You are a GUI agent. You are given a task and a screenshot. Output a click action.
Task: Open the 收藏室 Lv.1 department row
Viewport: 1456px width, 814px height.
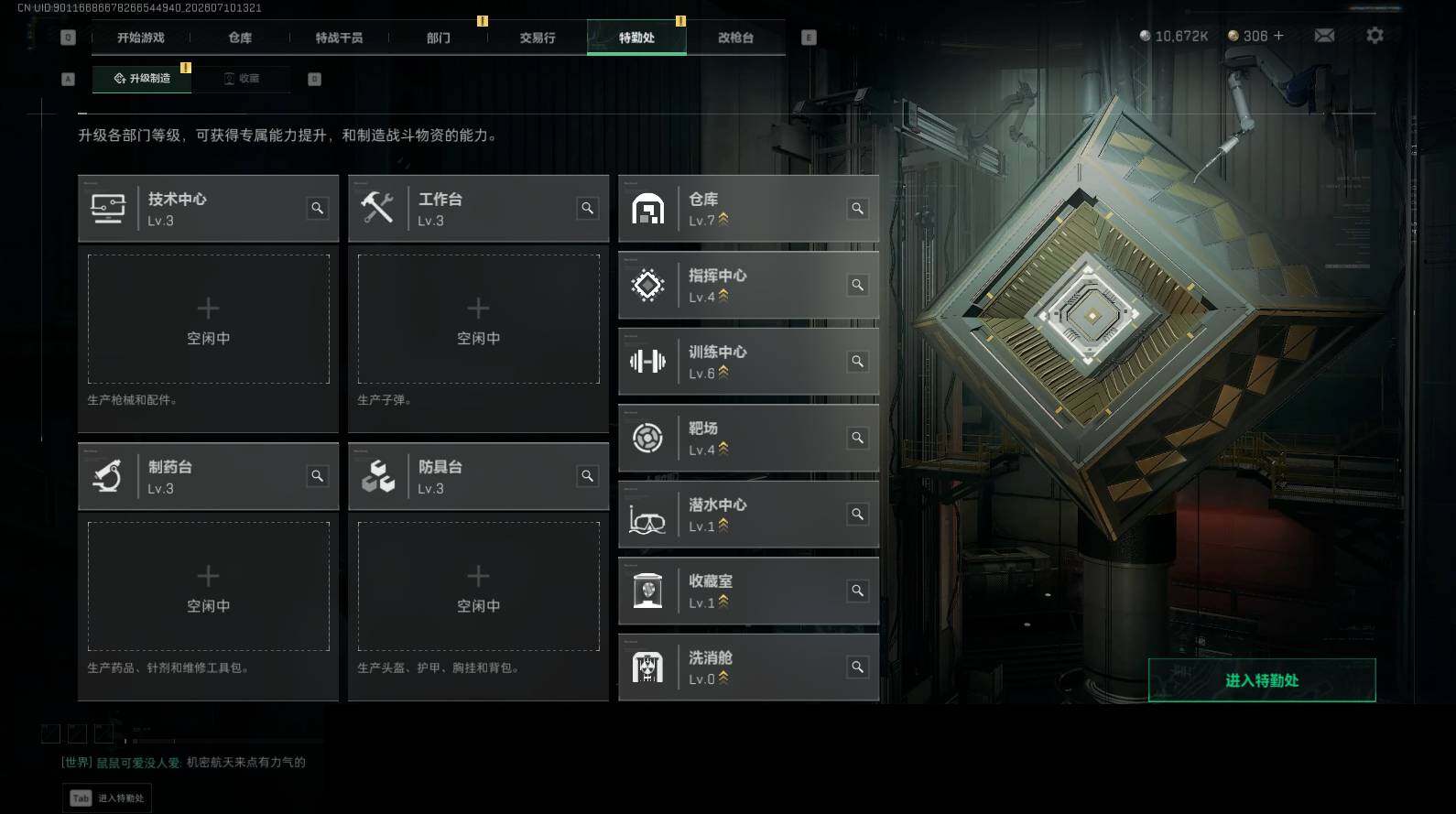(748, 591)
